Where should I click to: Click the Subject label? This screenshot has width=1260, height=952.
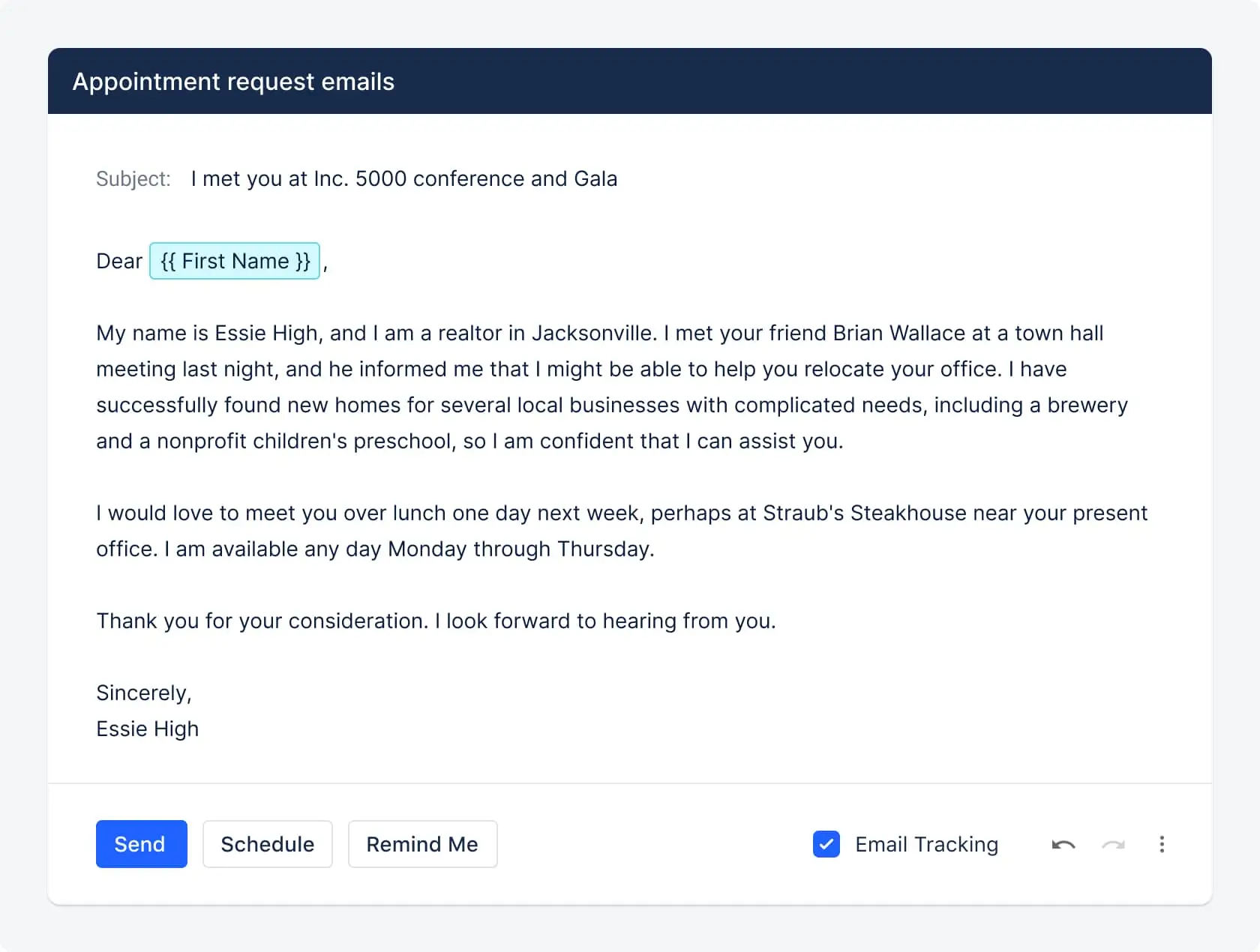click(133, 178)
